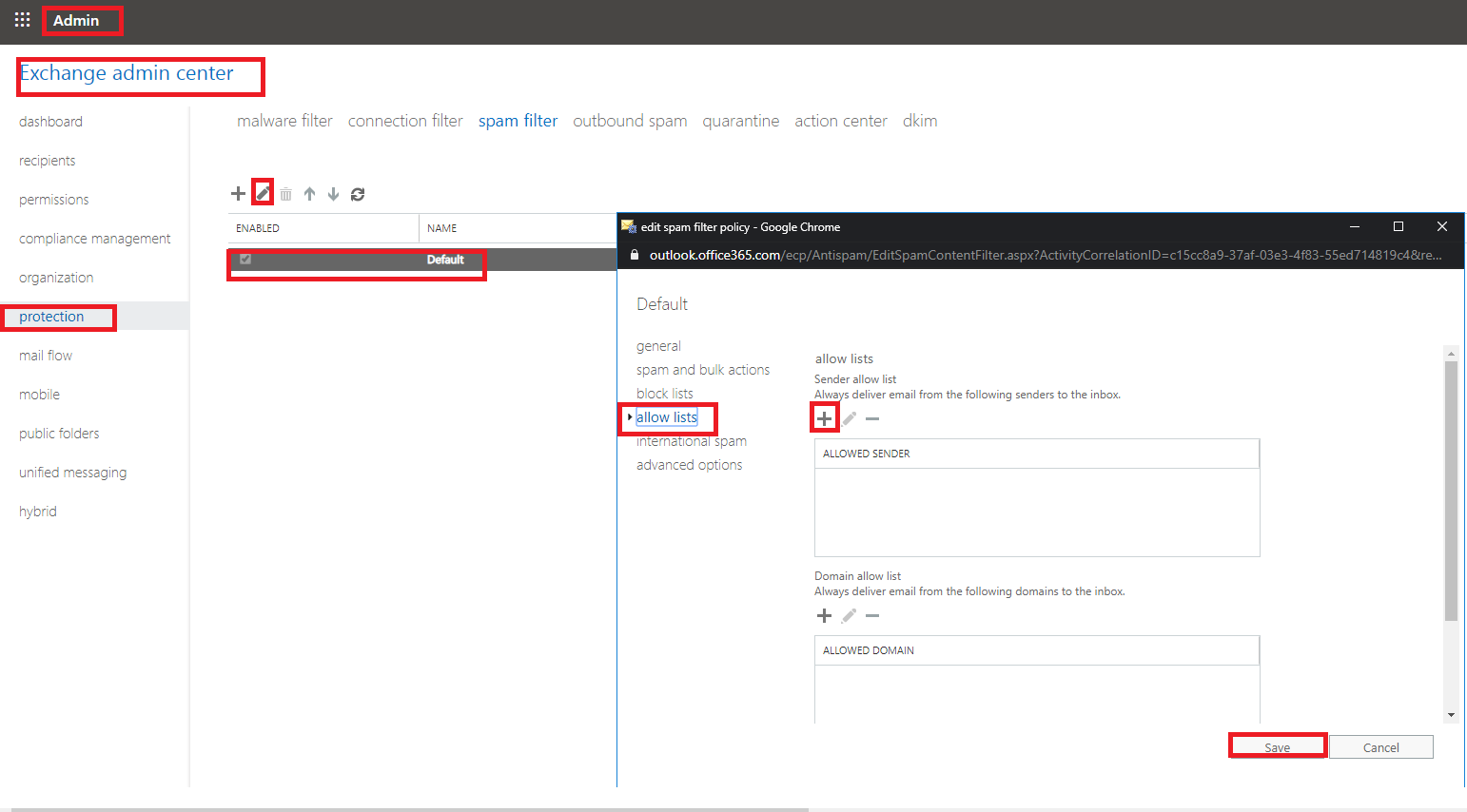Viewport: 1467px width, 812px height.
Task: Open the dkim tab
Action: tap(920, 121)
